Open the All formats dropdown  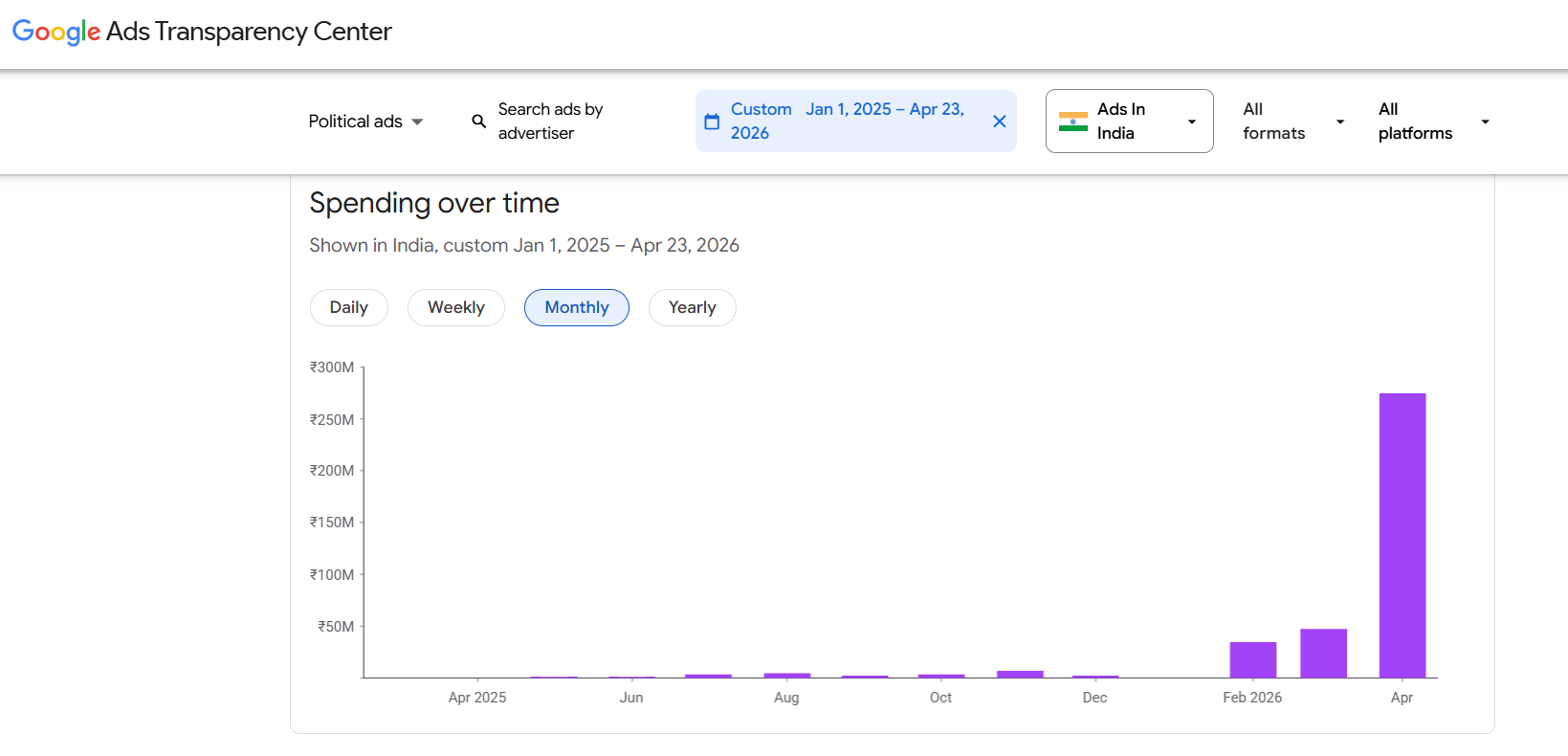coord(1292,122)
